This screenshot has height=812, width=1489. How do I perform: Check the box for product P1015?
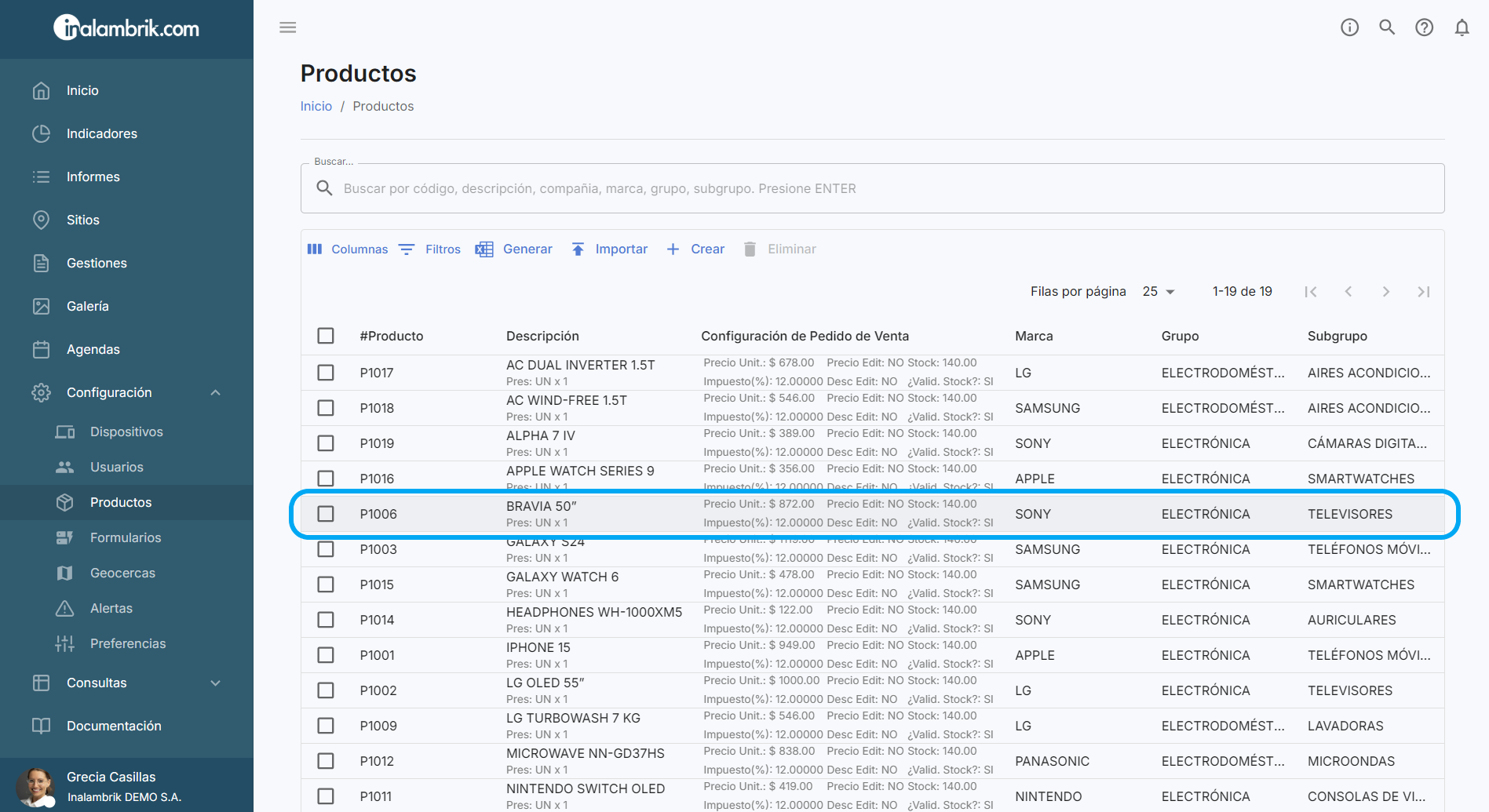(326, 584)
